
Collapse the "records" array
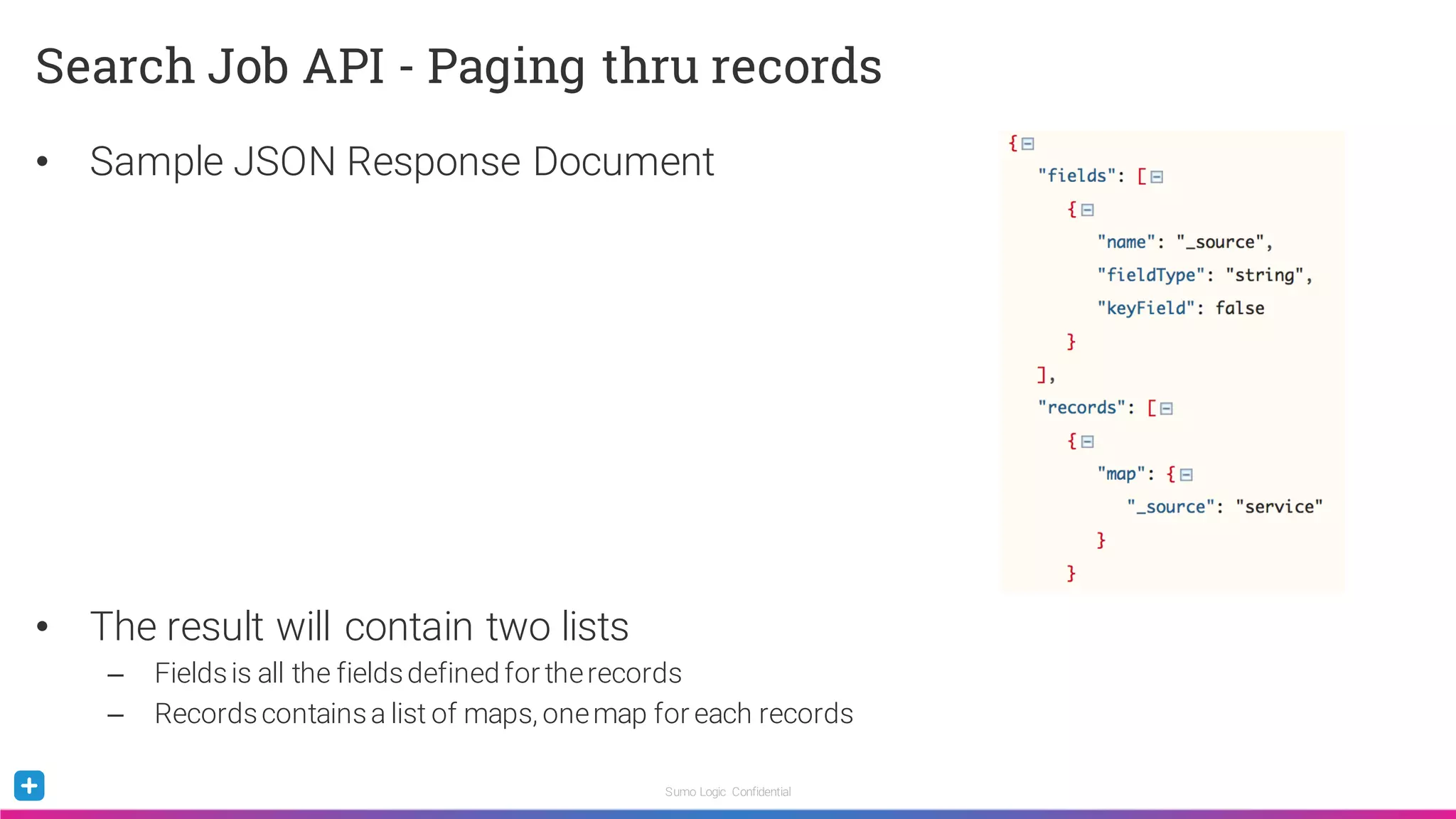tap(1166, 408)
